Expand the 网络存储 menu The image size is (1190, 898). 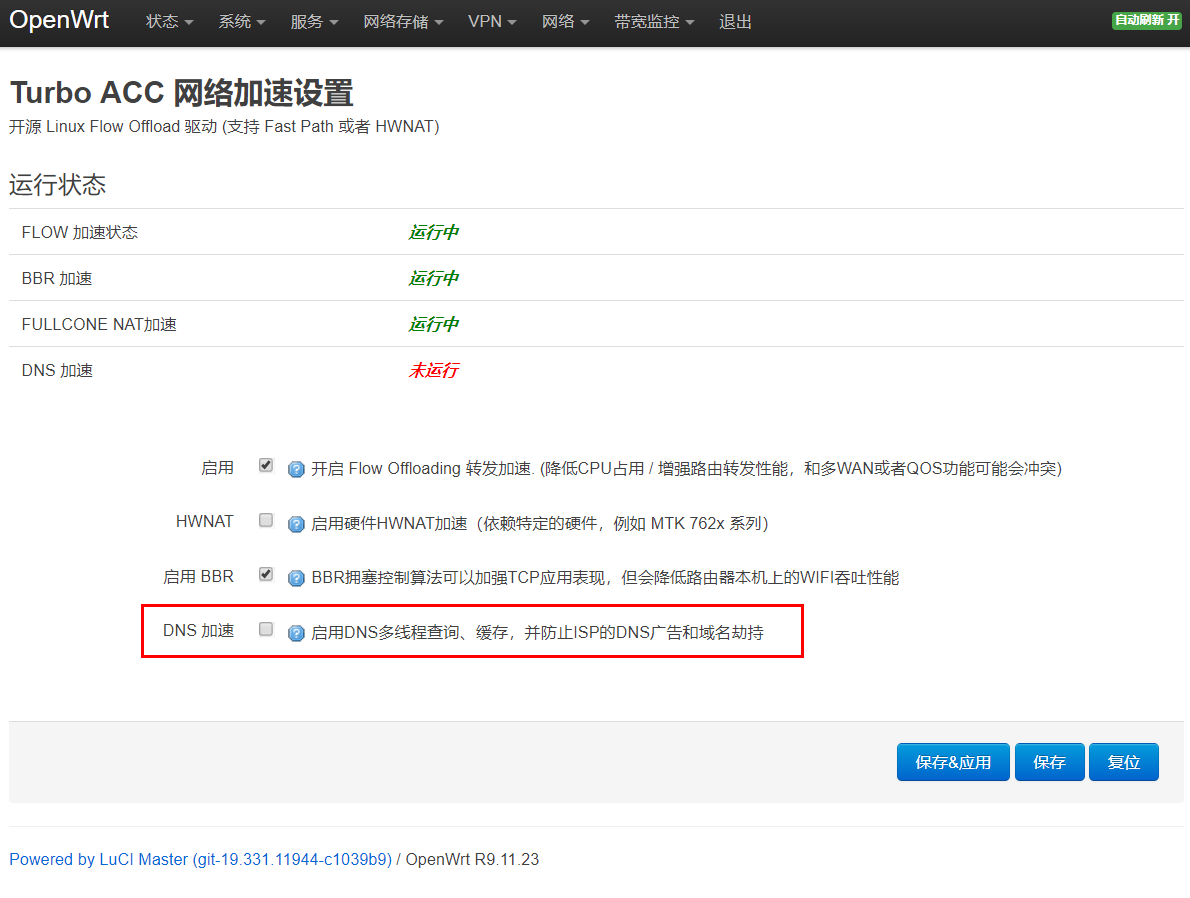coord(403,22)
